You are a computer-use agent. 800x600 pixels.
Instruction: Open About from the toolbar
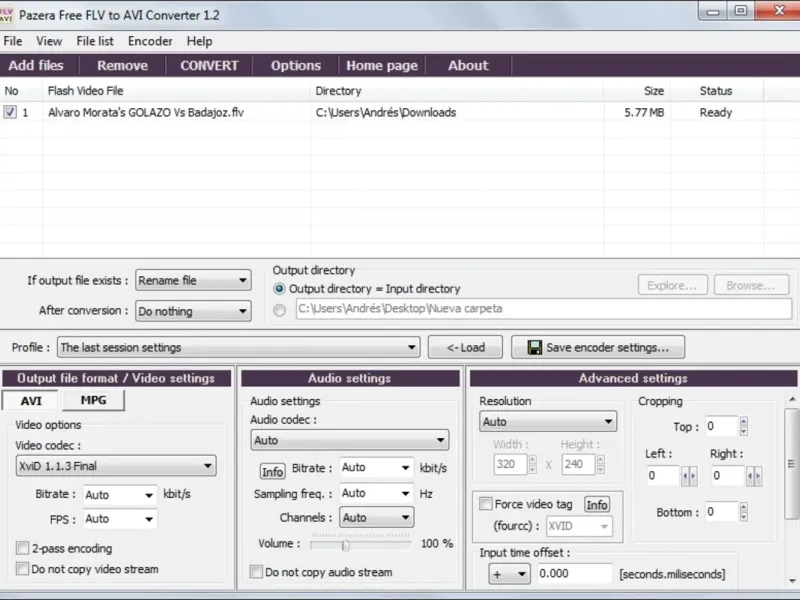coord(468,65)
